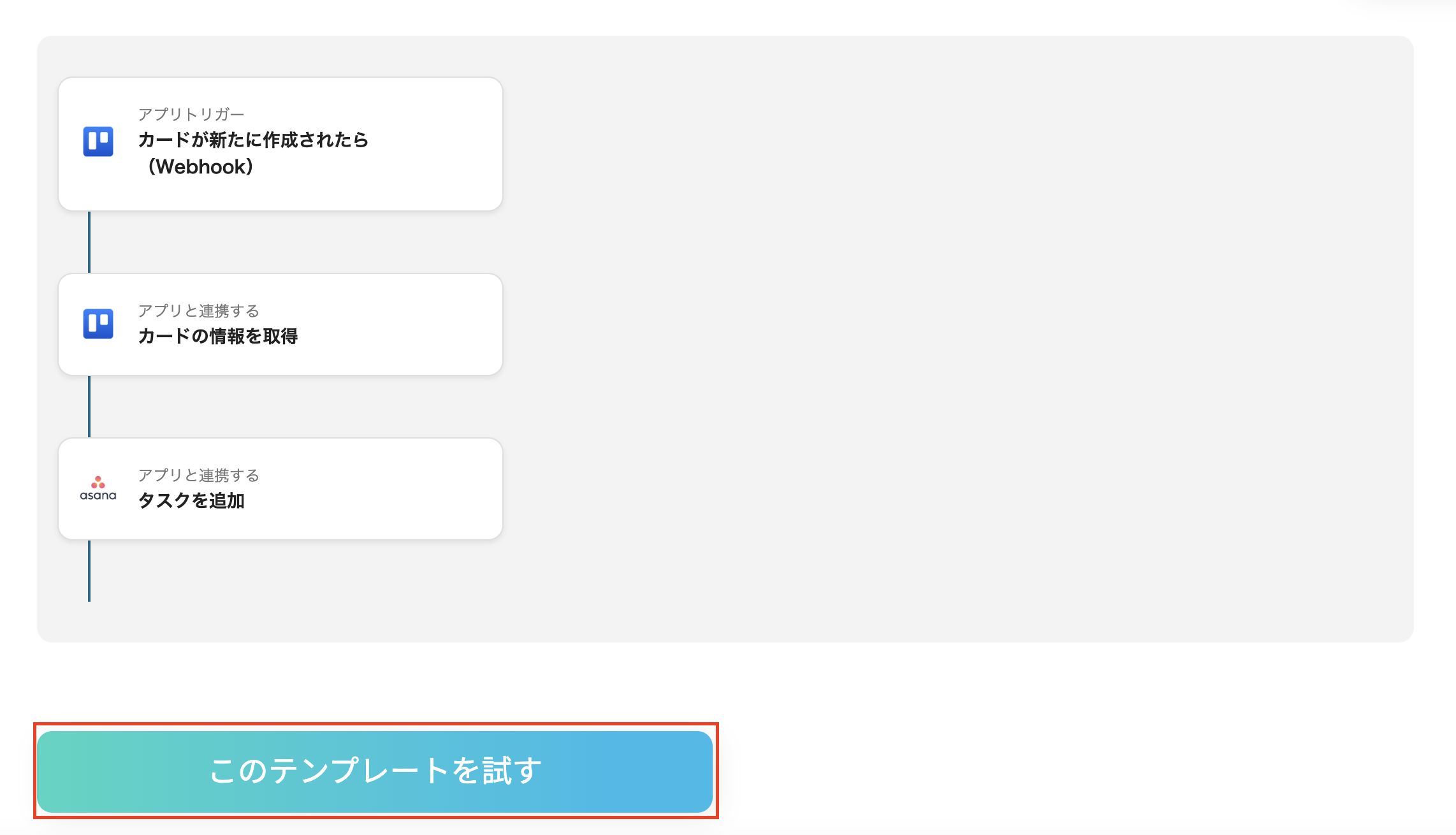This screenshot has width=1456, height=835.
Task: Click the アプリと連携する label on the Asana card
Action: coord(199,475)
